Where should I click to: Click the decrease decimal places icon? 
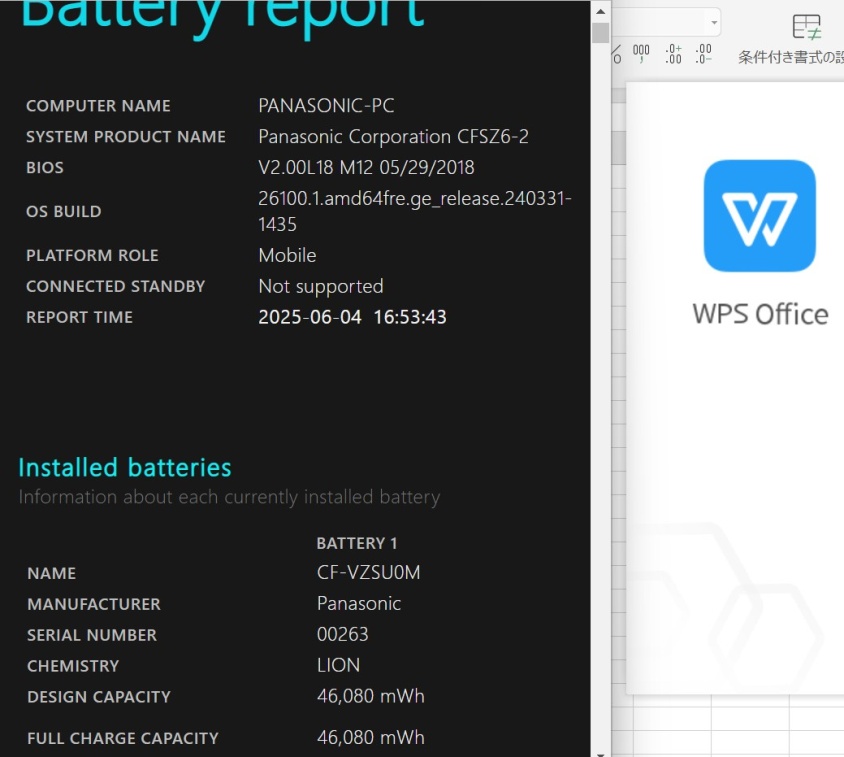tap(704, 54)
